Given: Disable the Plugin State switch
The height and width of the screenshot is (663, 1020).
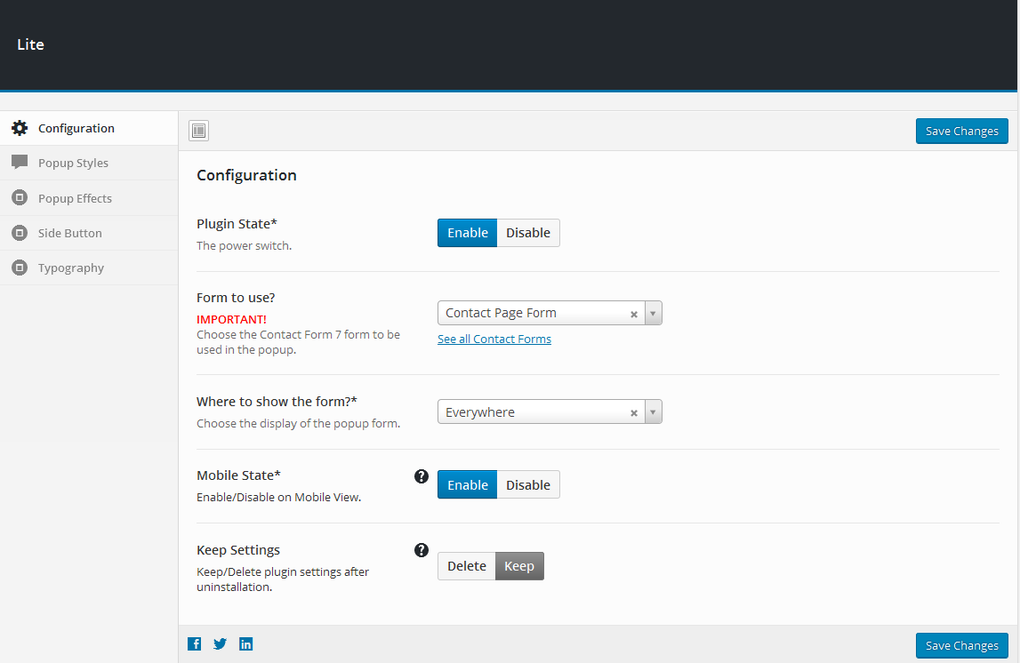Looking at the screenshot, I should [x=528, y=232].
